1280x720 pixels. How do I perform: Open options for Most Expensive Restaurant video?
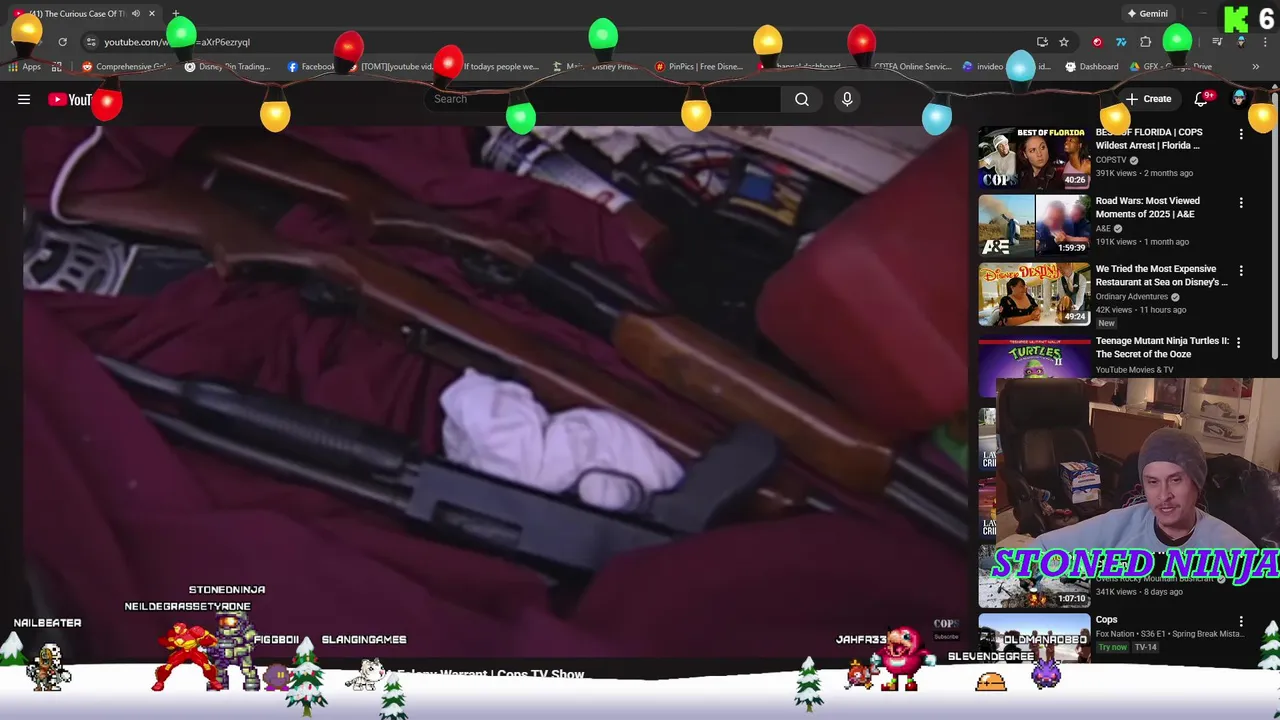(1241, 271)
